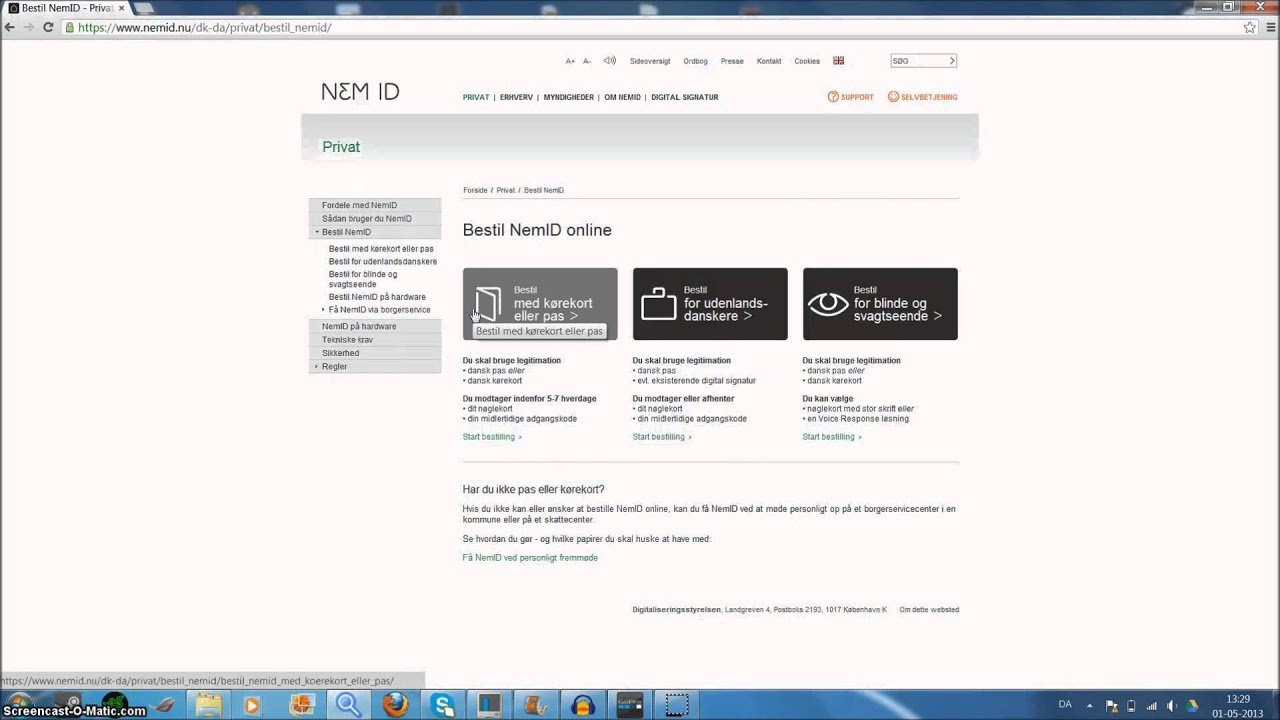Open the Ordbog link
The width and height of the screenshot is (1280, 720).
pos(695,61)
